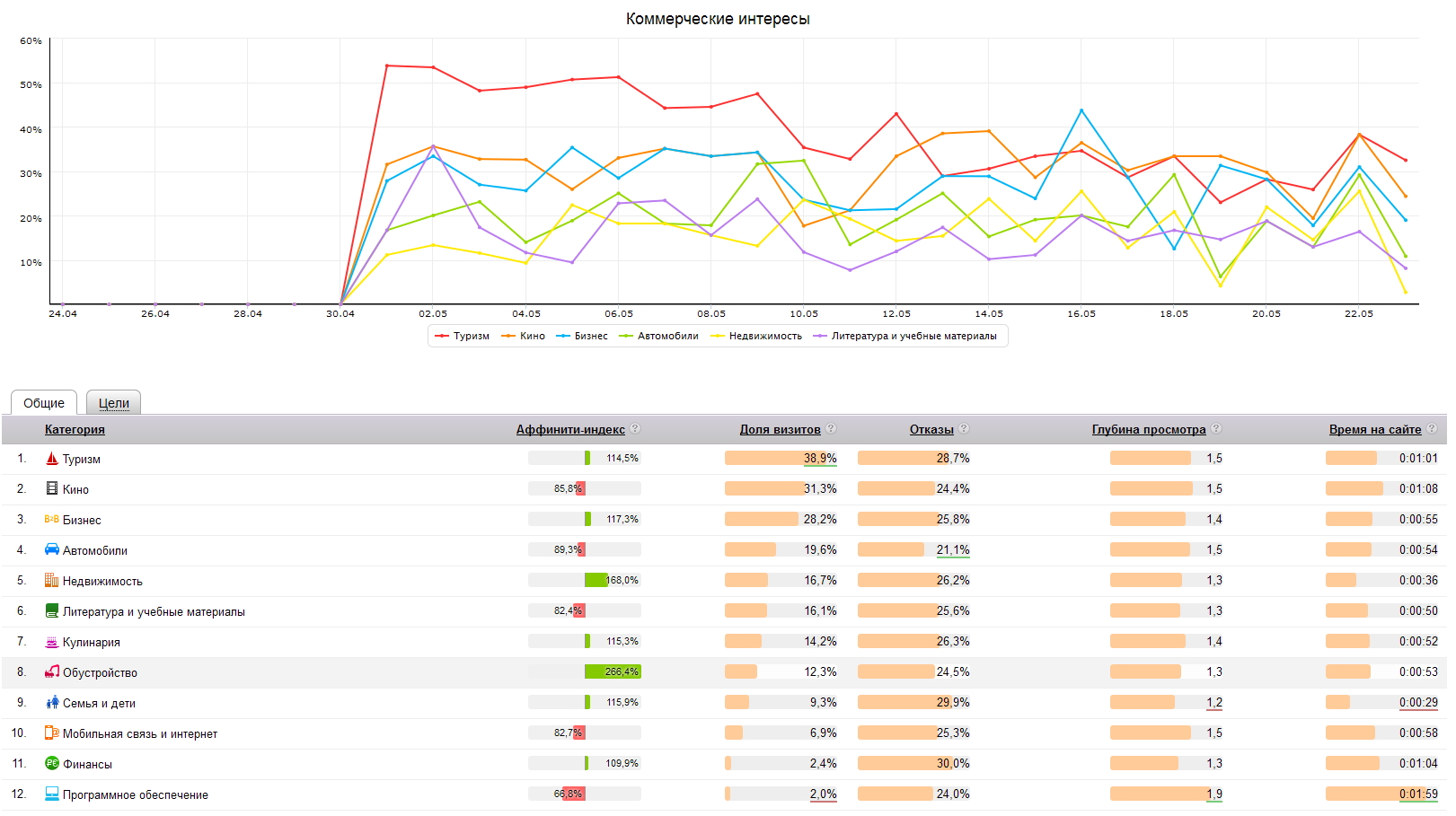1456x816 pixels.
Task: Toggle Бизнес series in chart legend
Action: click(x=582, y=336)
